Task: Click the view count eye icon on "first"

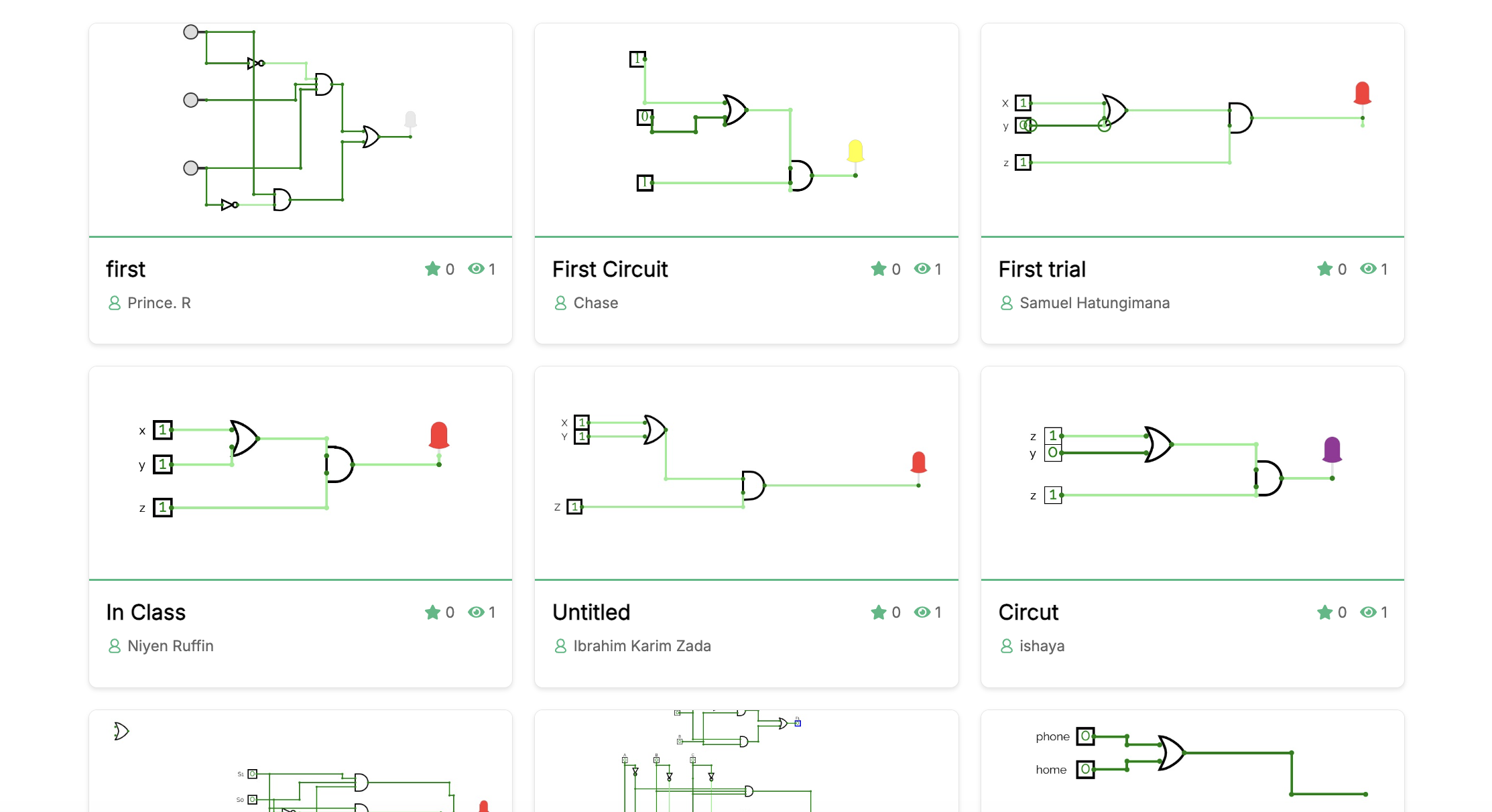Action: (477, 269)
